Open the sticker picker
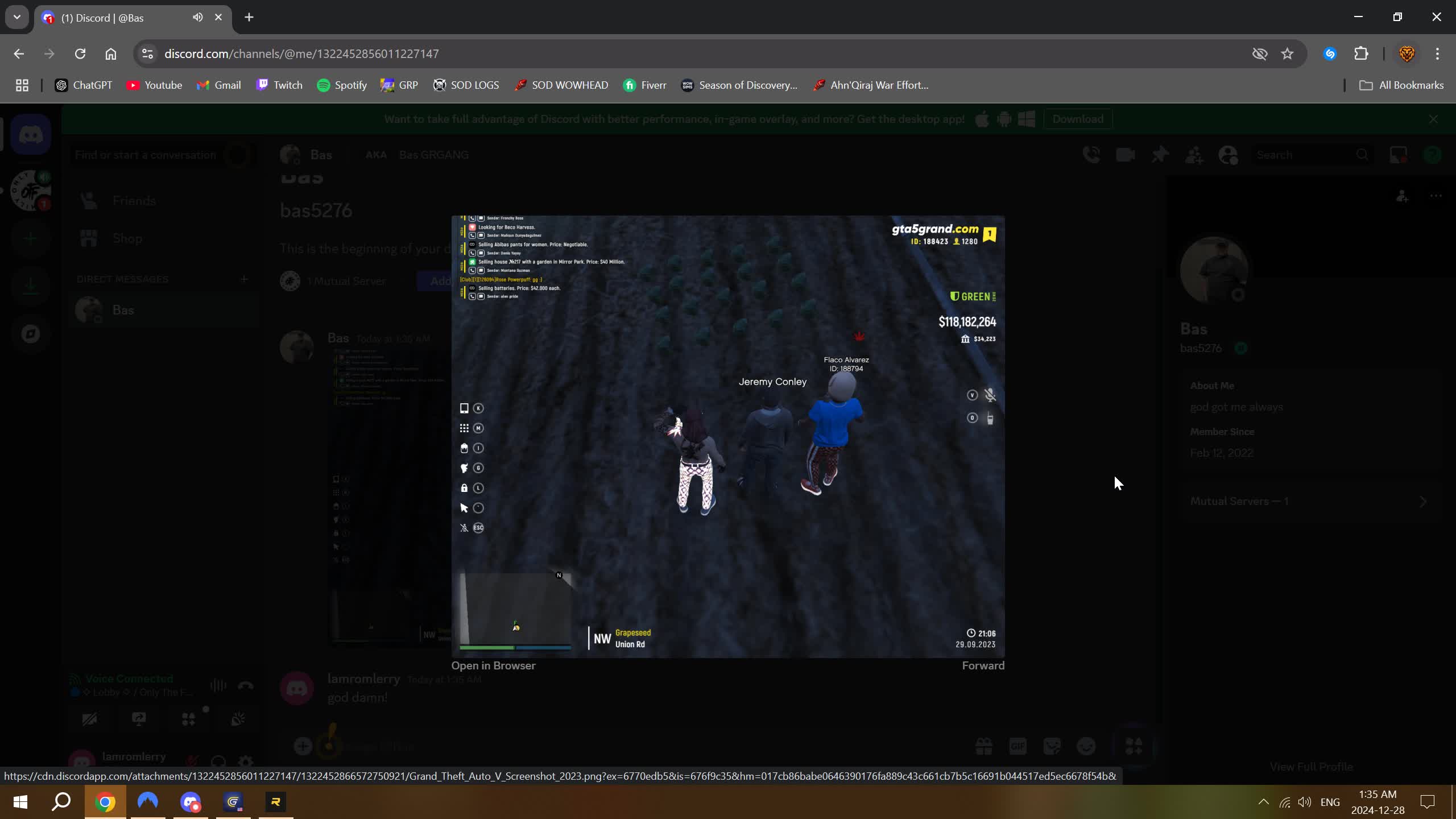This screenshot has height=819, width=1456. [x=1053, y=746]
